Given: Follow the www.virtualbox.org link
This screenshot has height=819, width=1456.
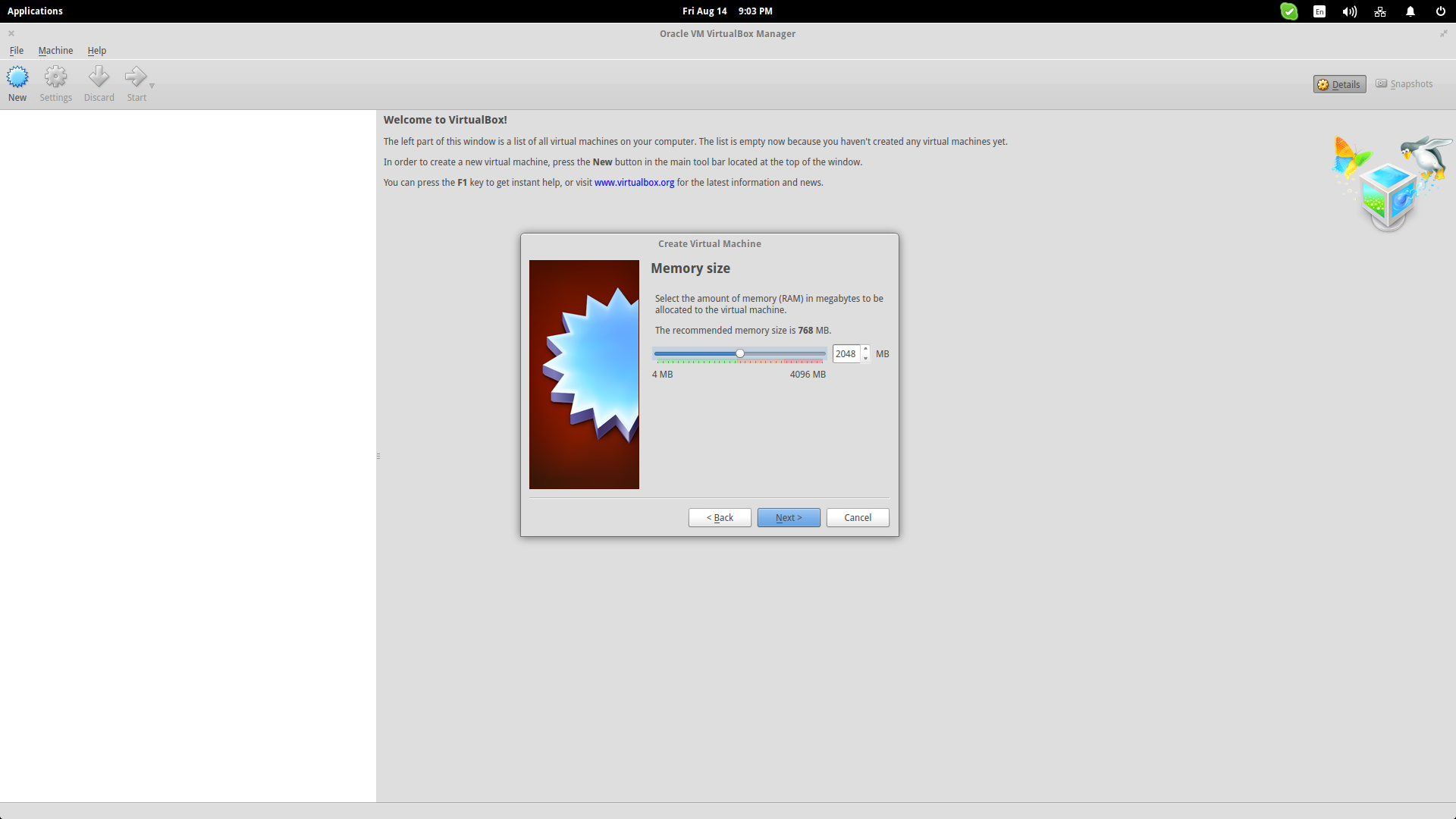Looking at the screenshot, I should (634, 183).
